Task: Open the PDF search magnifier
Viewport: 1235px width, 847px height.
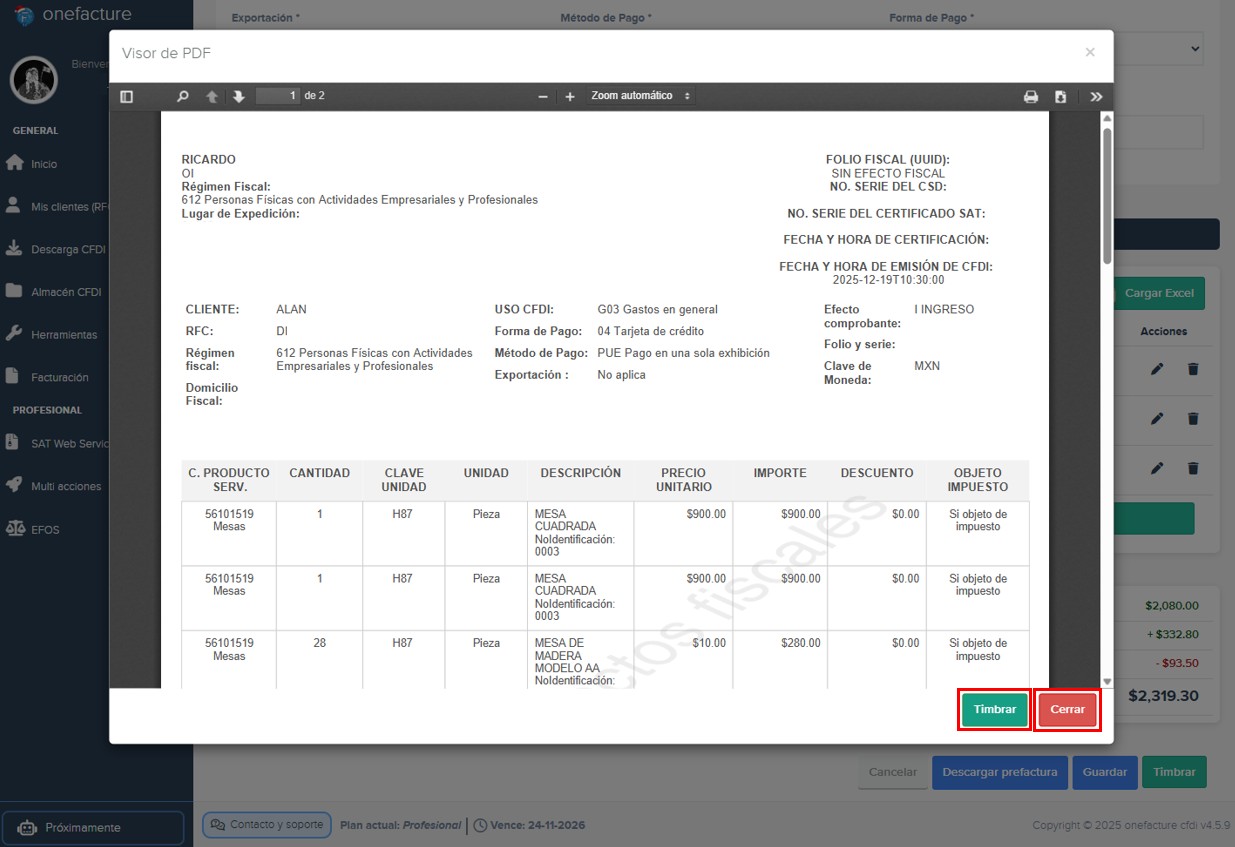Action: pos(182,97)
